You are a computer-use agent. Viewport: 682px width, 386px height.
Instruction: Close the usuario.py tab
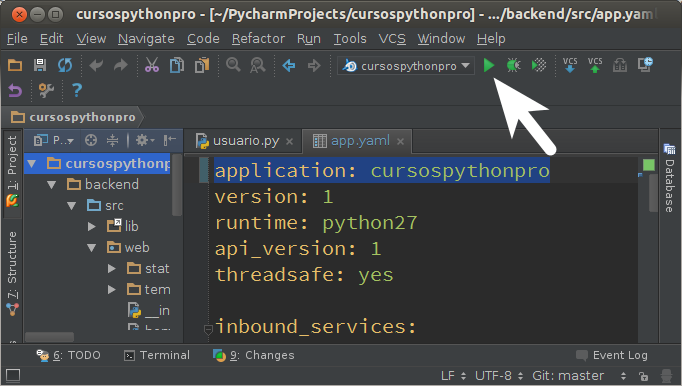[x=289, y=141]
